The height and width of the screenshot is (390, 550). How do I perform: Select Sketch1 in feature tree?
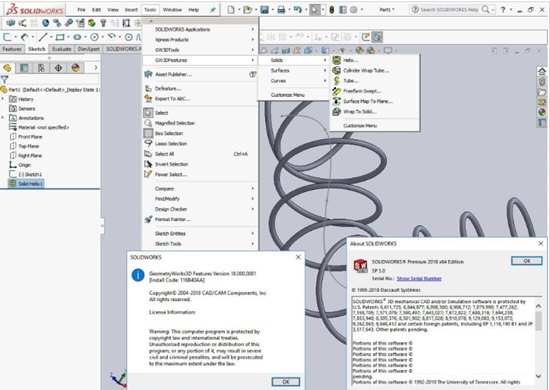[x=26, y=174]
